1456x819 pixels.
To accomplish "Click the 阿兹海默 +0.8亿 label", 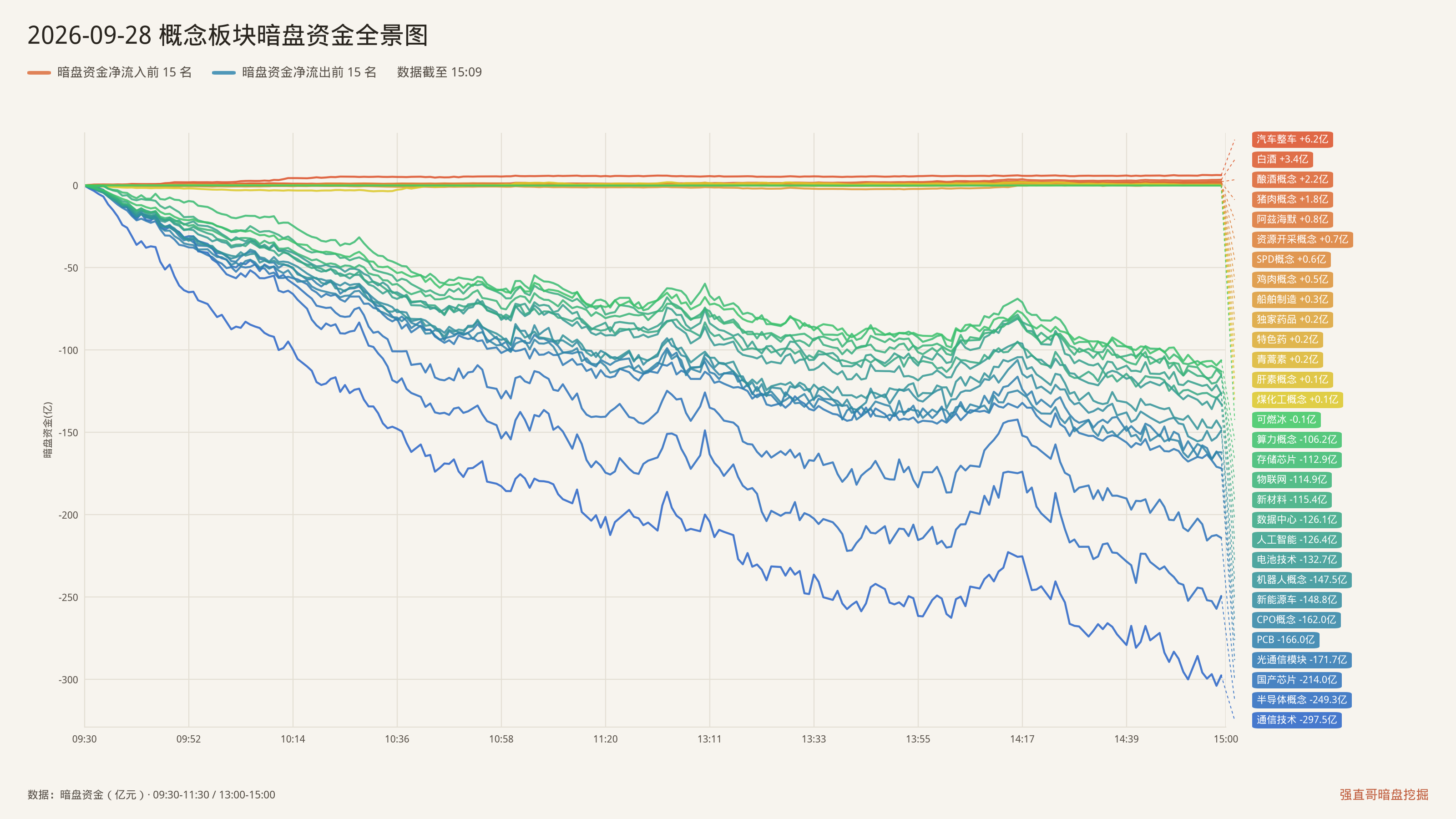I will 1292,219.
